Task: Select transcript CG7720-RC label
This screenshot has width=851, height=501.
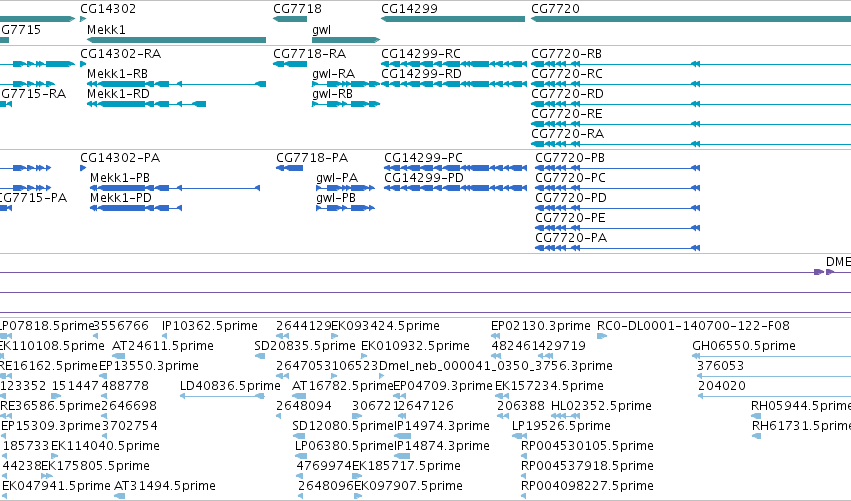Action: pos(567,74)
